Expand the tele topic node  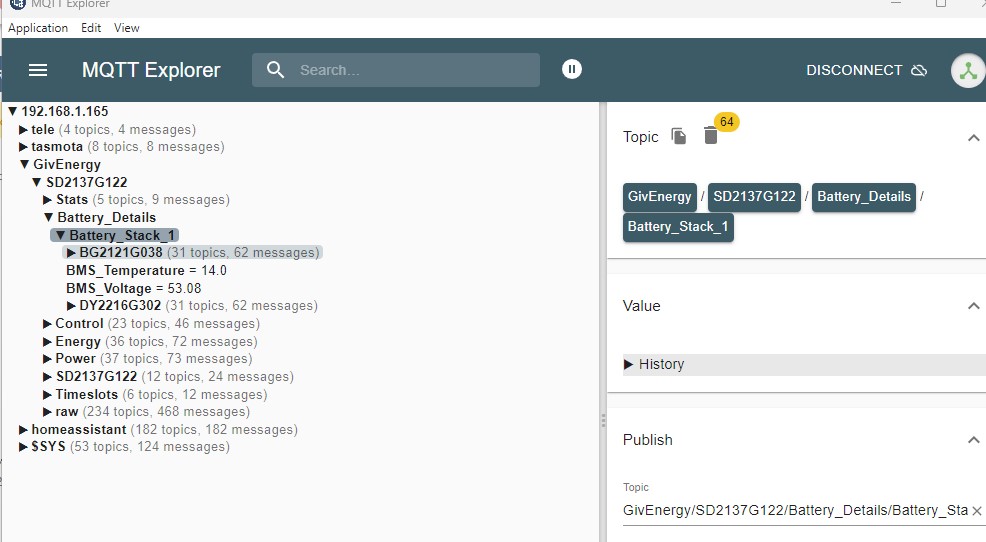pyautogui.click(x=23, y=130)
